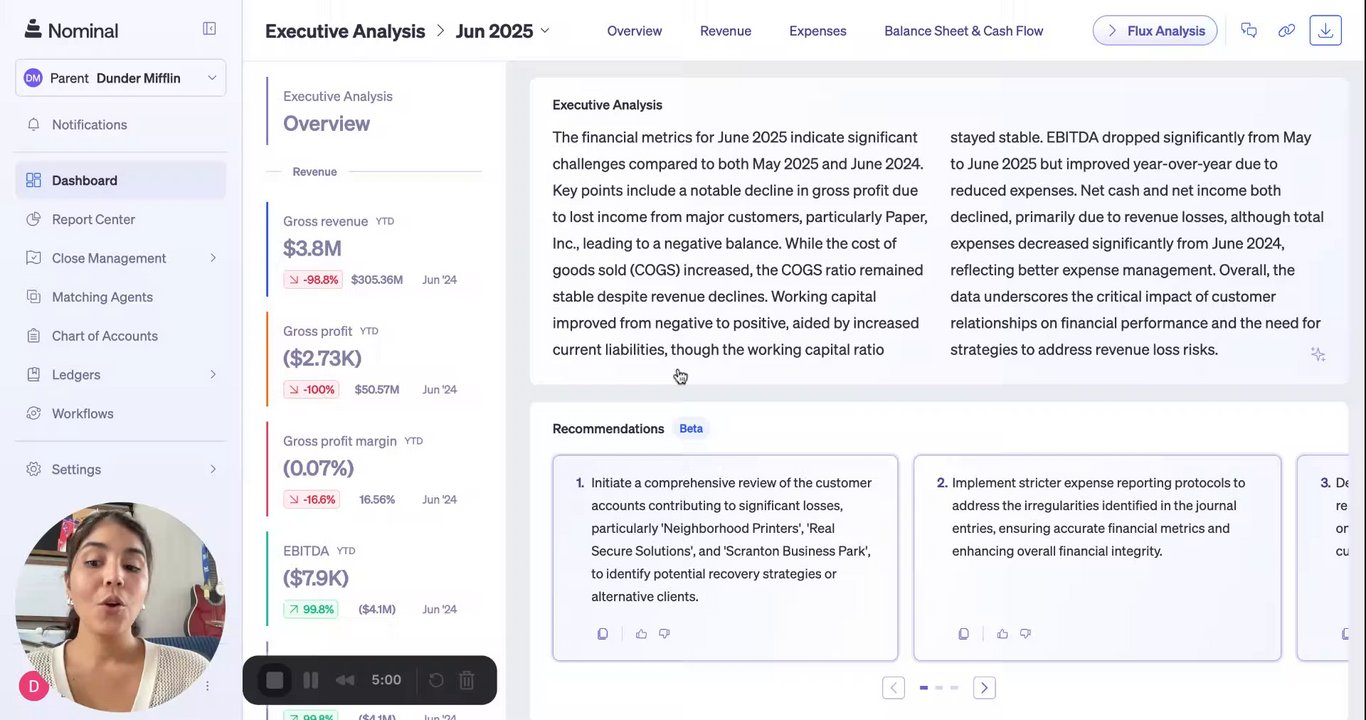1366x720 pixels.
Task: Thumbs up recommendation 1
Action: click(641, 634)
